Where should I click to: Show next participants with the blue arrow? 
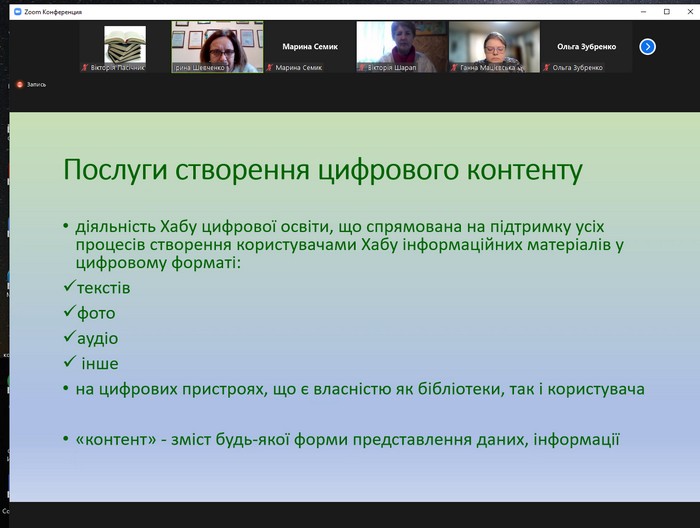[x=647, y=46]
